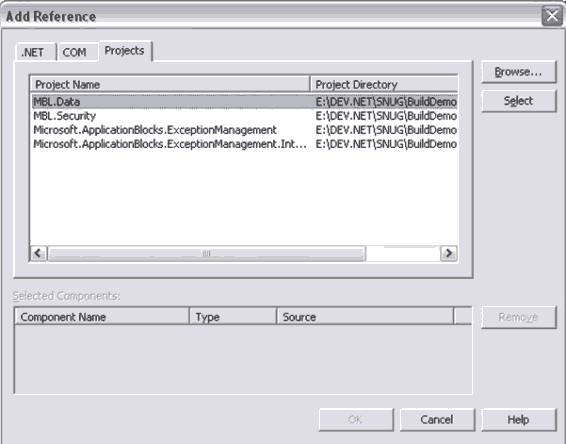Click the Browse... button

coord(518,72)
